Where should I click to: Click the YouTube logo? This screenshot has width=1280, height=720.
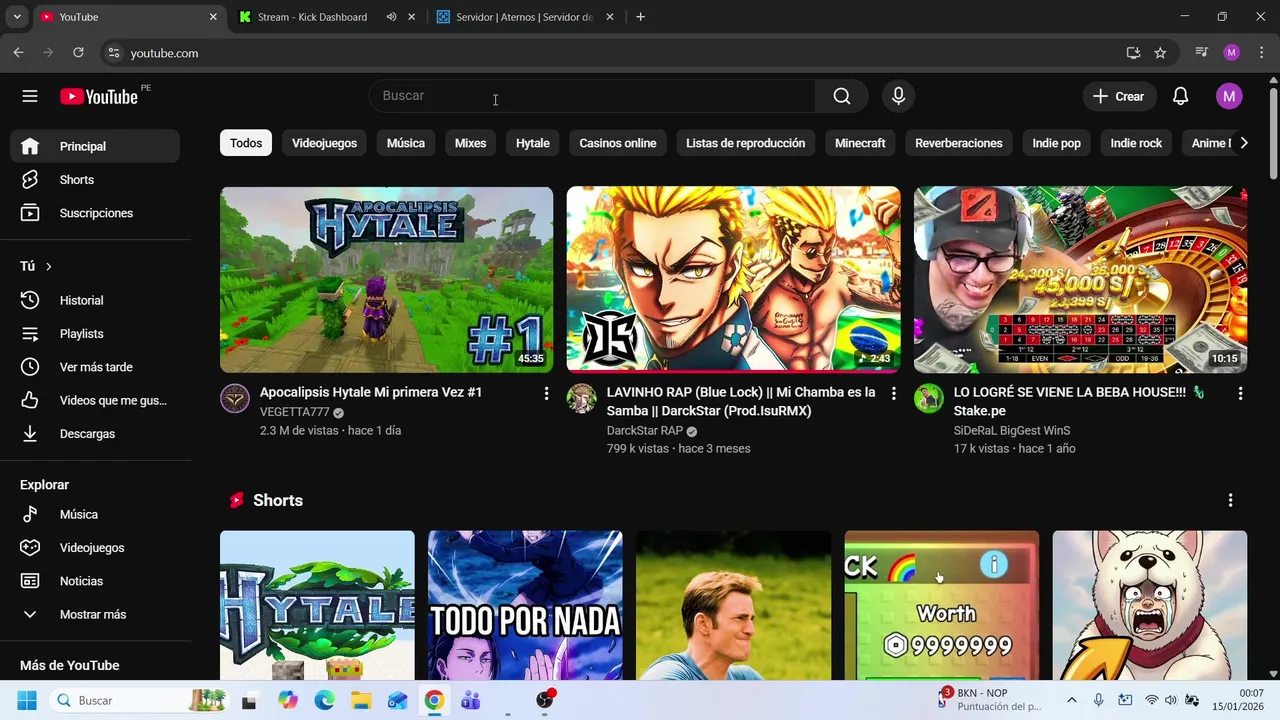coord(98,96)
